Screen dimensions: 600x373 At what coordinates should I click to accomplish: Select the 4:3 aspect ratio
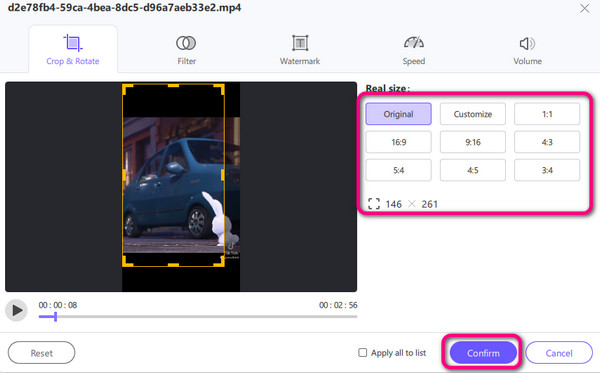pos(547,142)
